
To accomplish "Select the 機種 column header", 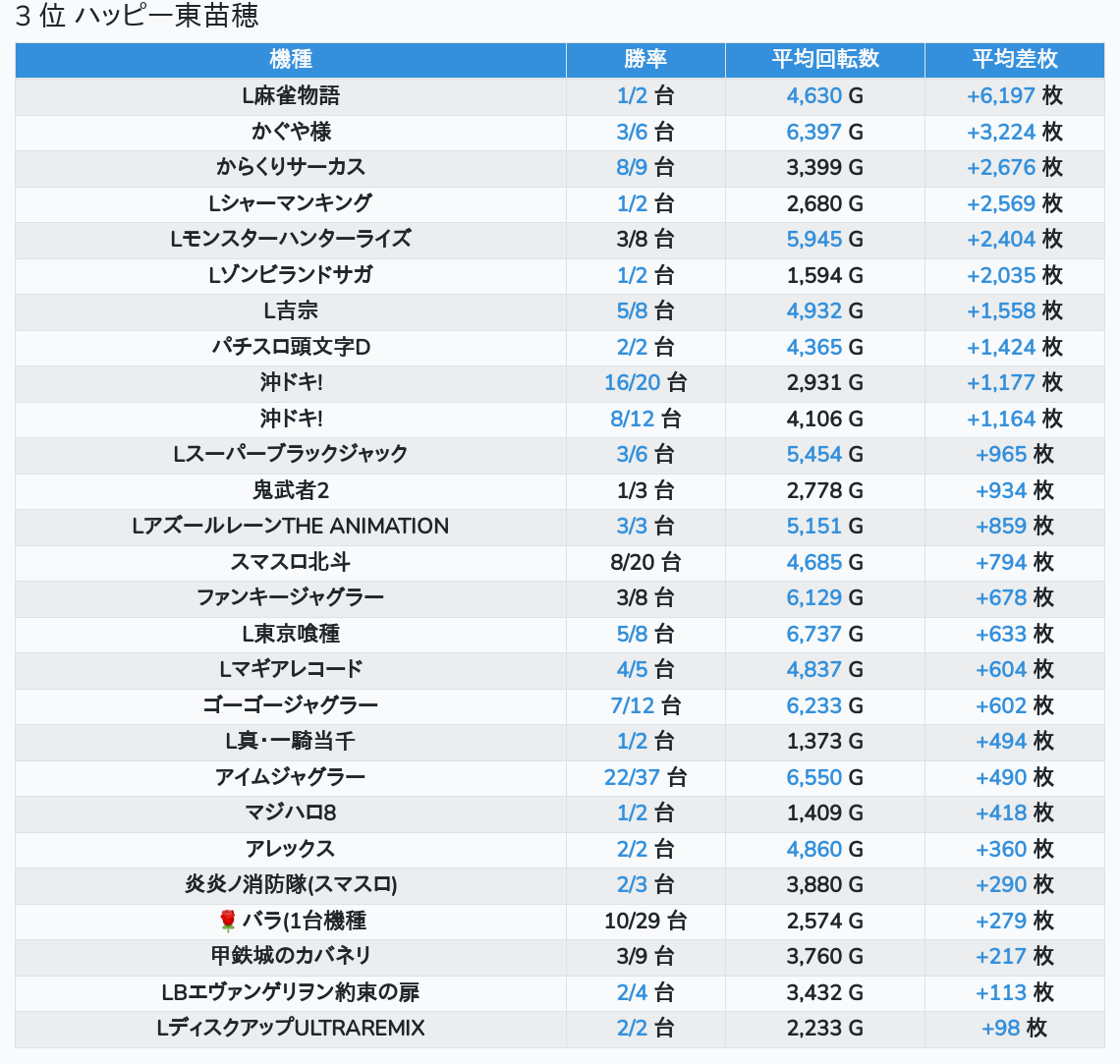I will pos(291,59).
